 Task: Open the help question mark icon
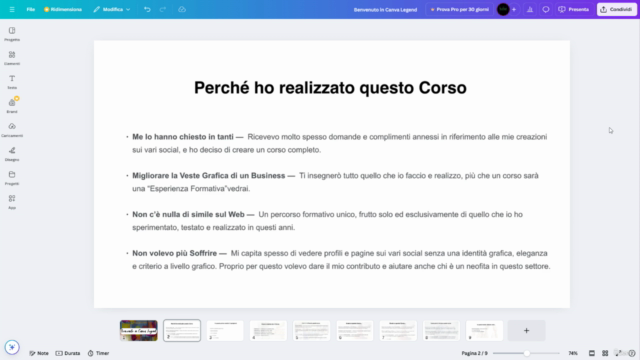[632, 353]
